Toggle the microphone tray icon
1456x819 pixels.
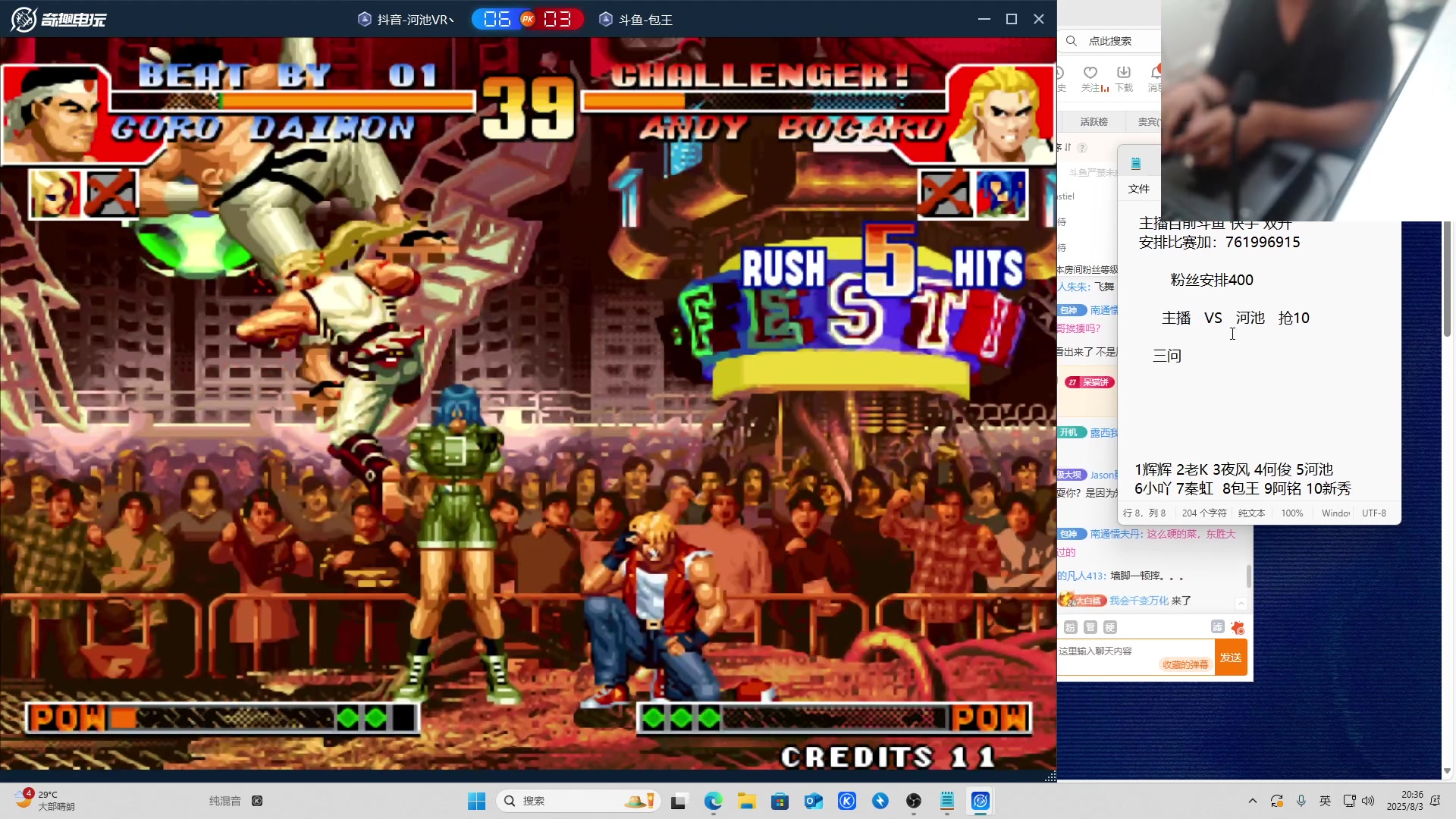click(x=1301, y=801)
